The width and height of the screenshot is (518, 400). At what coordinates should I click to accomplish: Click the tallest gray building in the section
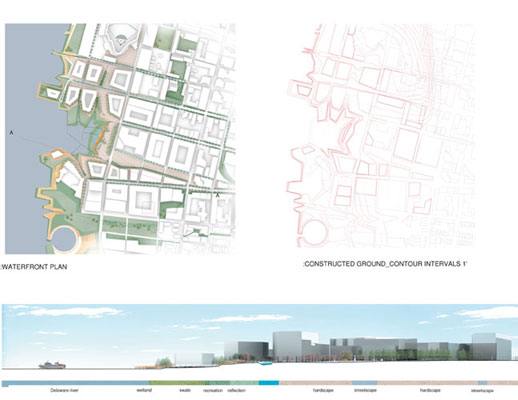pos(288,346)
